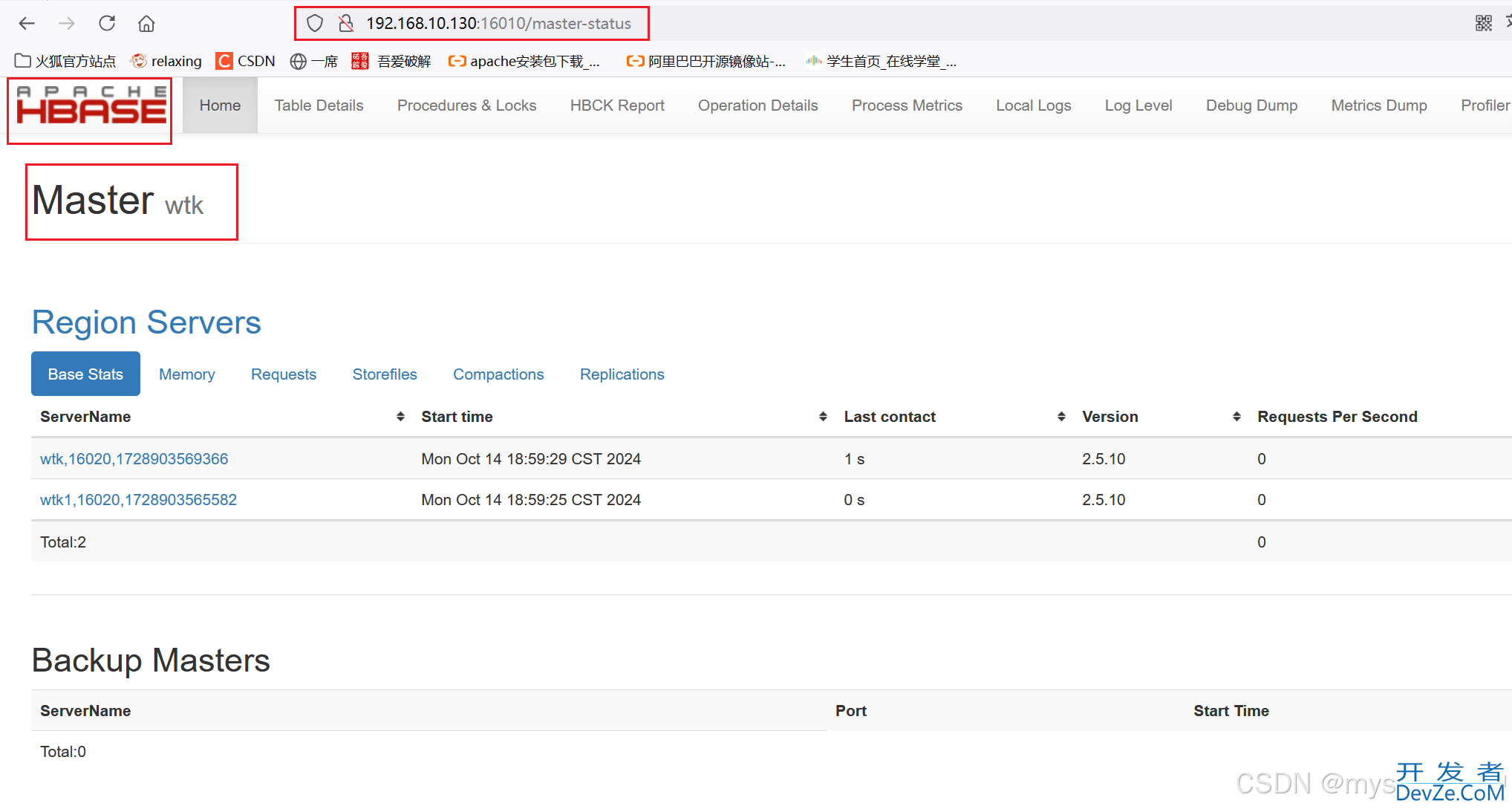Select the Base Stats tab

click(x=85, y=374)
